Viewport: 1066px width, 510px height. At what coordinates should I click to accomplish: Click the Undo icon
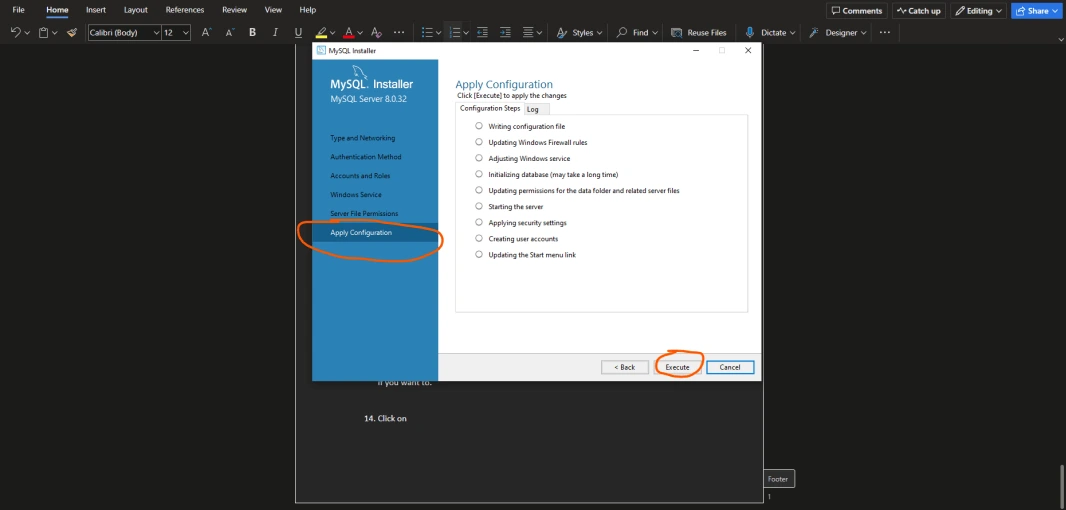(16, 32)
